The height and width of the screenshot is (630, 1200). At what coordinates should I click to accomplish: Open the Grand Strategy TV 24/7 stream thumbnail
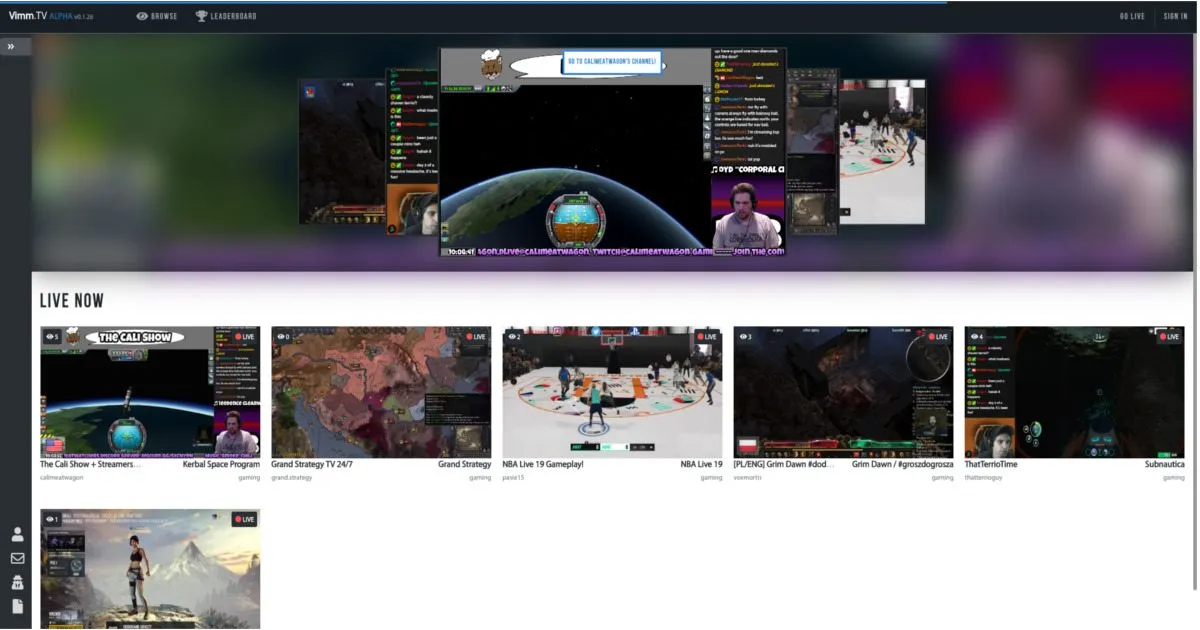click(x=381, y=392)
